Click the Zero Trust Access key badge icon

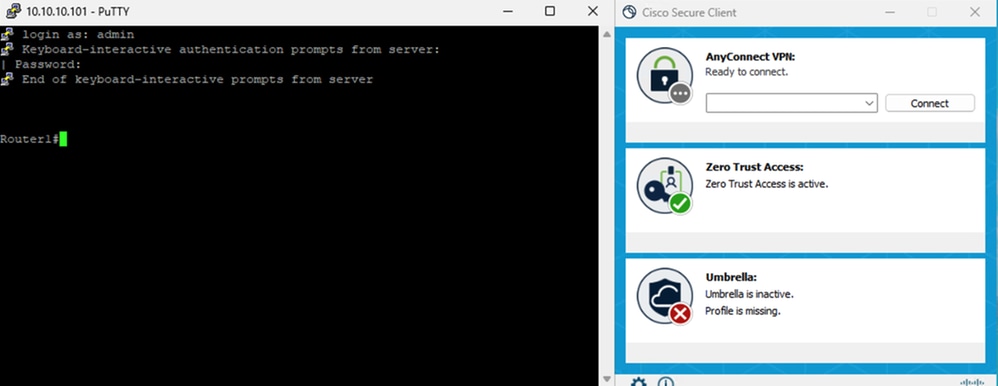click(664, 186)
